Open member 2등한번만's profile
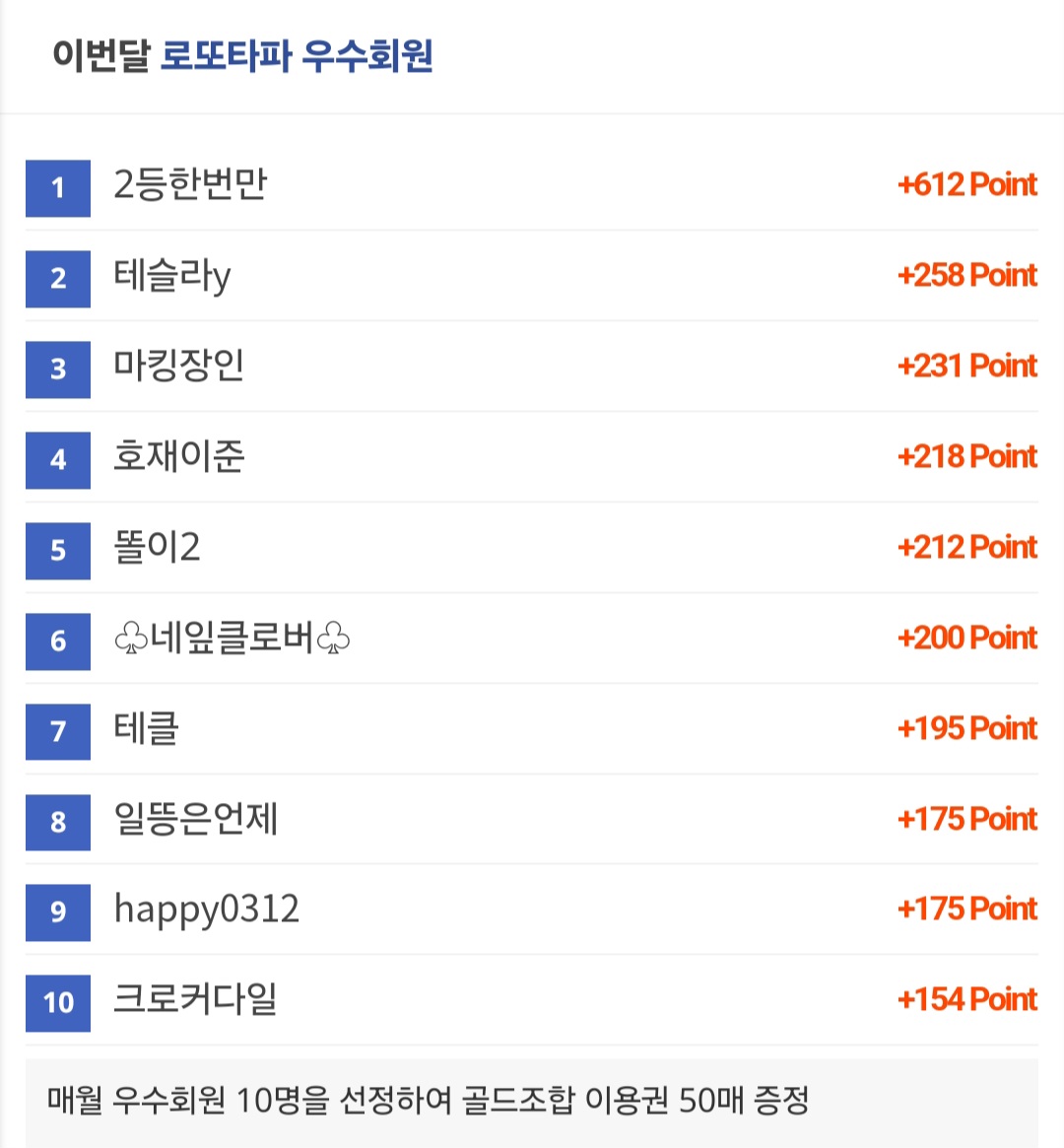 (x=190, y=184)
